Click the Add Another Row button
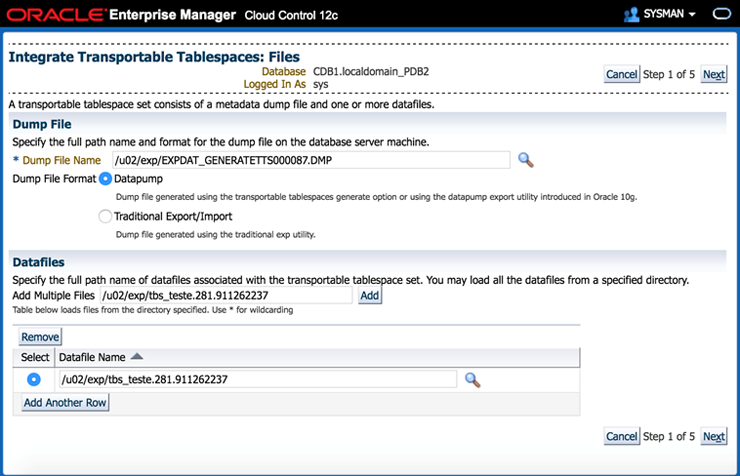 click(x=65, y=402)
